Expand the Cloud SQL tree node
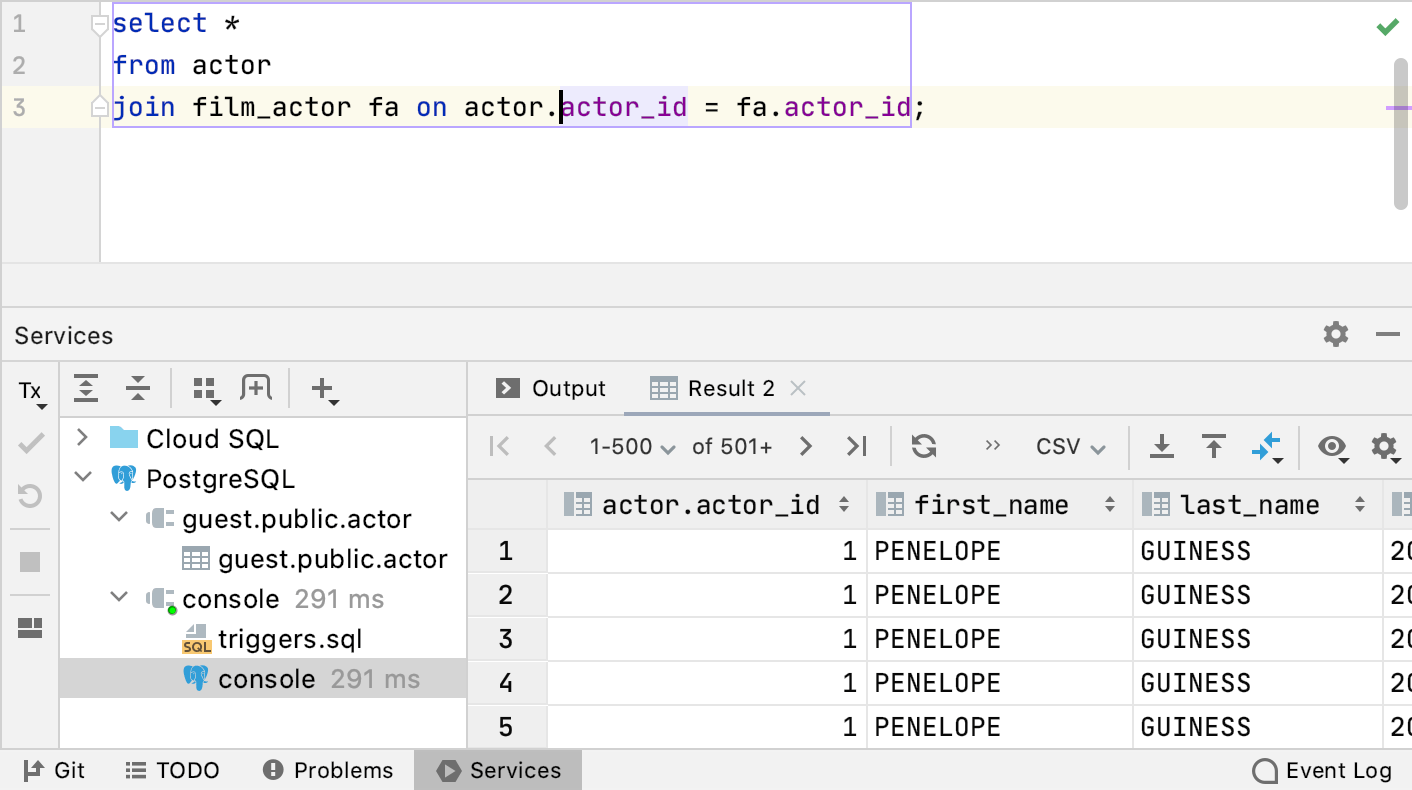This screenshot has height=790, width=1412. (83, 438)
